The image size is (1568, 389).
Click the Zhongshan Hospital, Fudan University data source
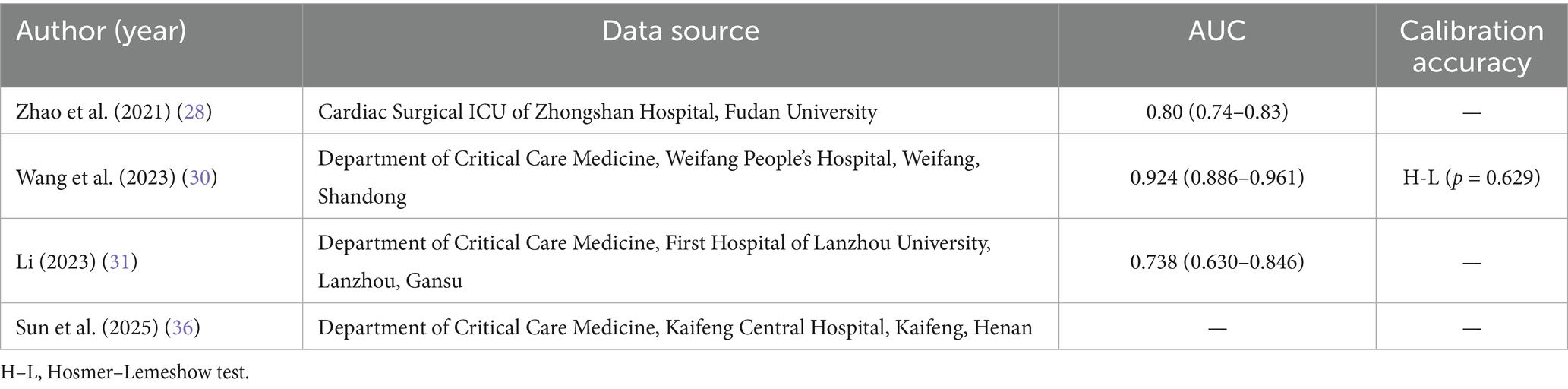point(597,112)
